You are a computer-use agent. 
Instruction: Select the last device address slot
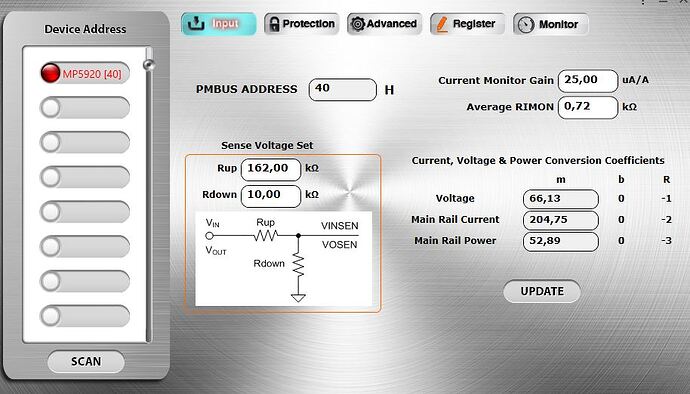click(x=85, y=316)
